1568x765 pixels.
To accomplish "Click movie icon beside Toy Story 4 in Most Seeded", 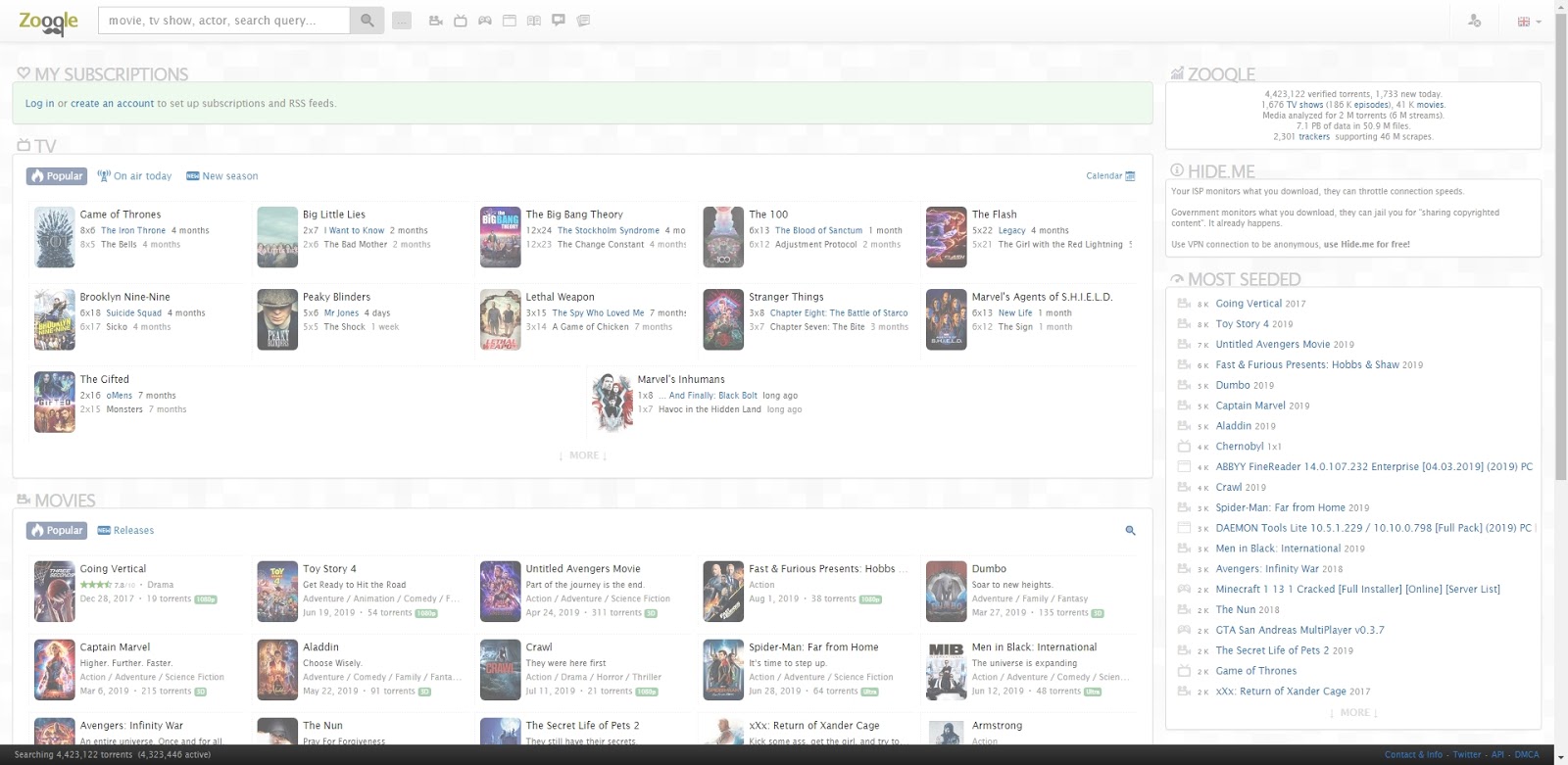I will 1183,324.
